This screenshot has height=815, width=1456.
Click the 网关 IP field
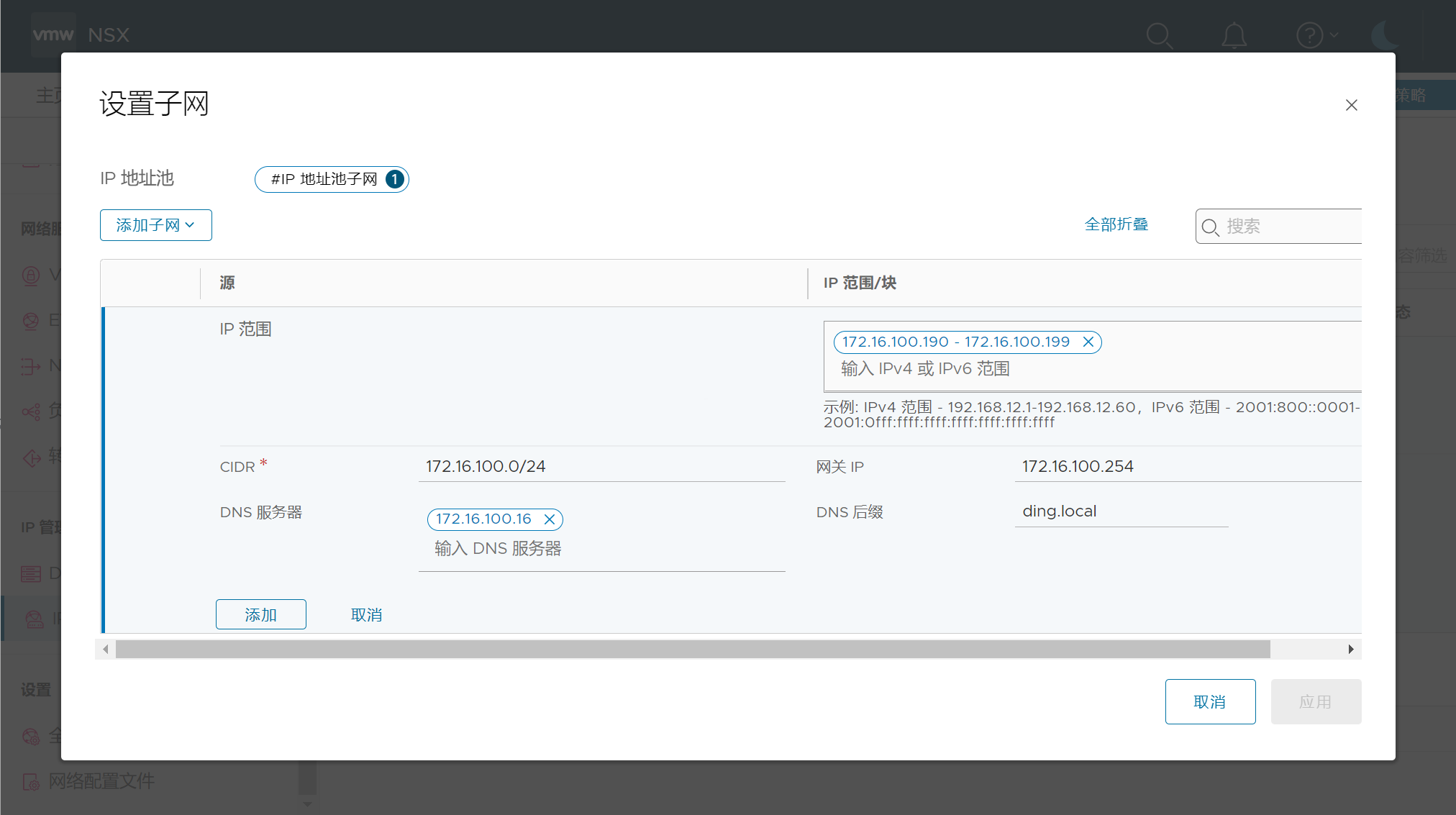(1187, 466)
